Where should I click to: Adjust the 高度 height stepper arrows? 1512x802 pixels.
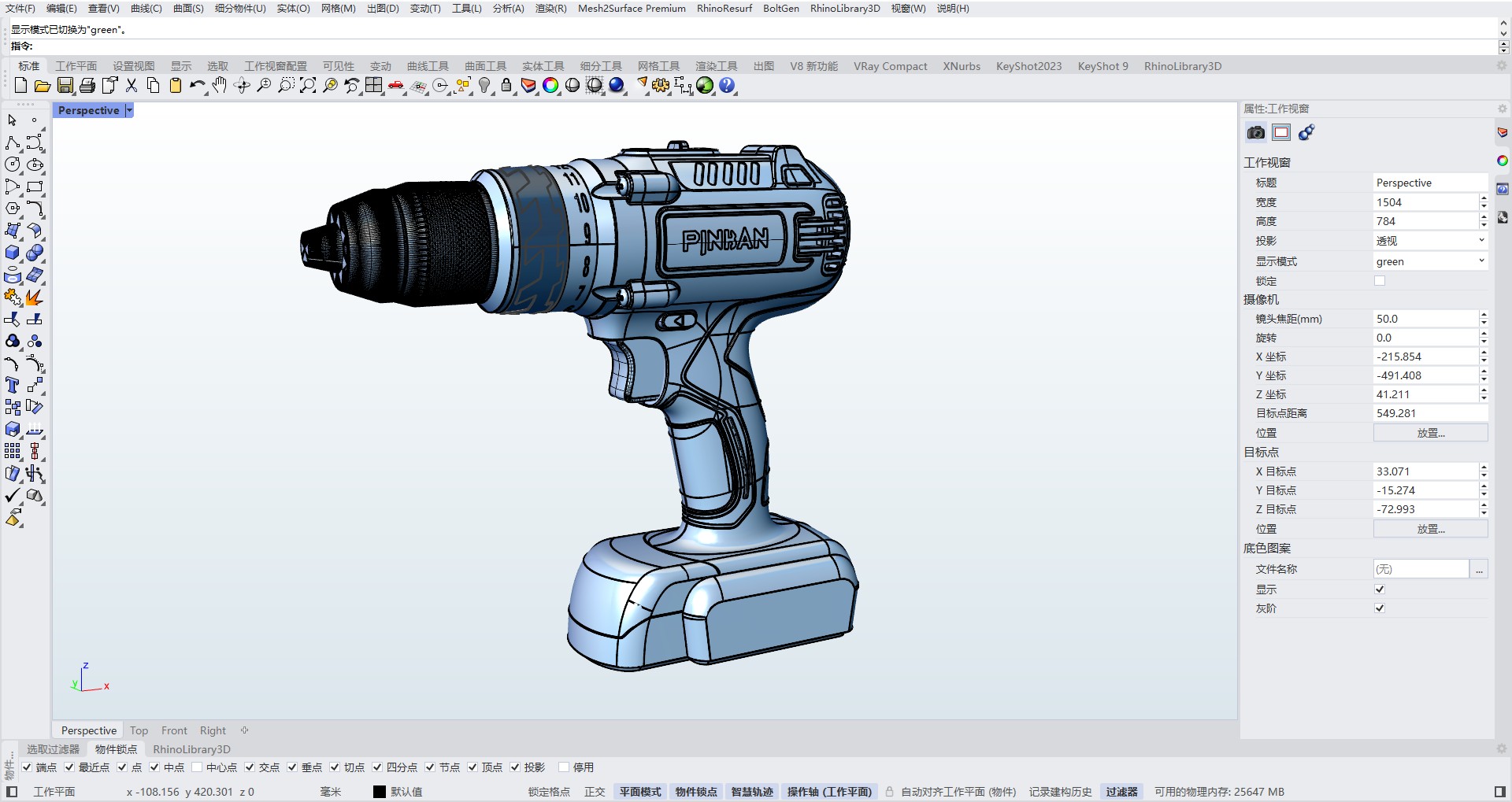click(1484, 221)
